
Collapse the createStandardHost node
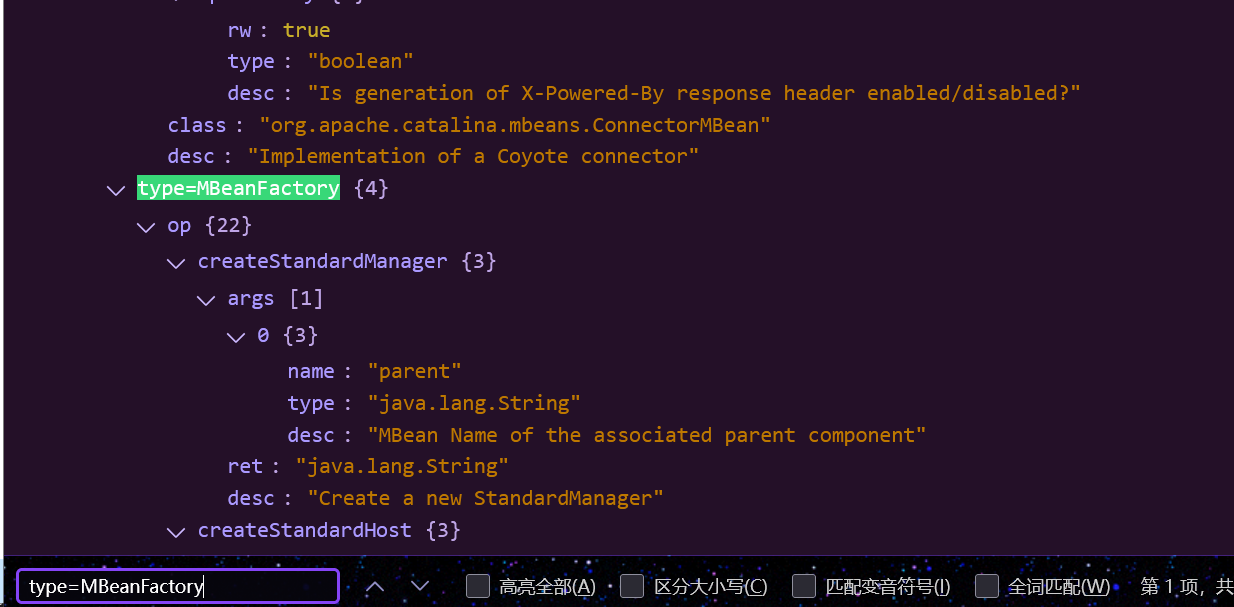pyautogui.click(x=176, y=531)
